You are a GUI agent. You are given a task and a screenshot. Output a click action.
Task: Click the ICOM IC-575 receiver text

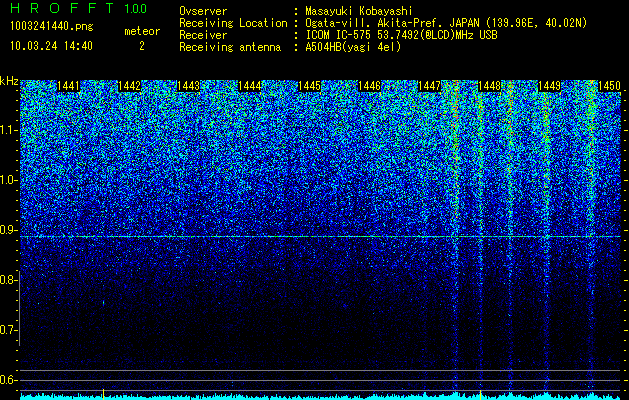coord(402,35)
